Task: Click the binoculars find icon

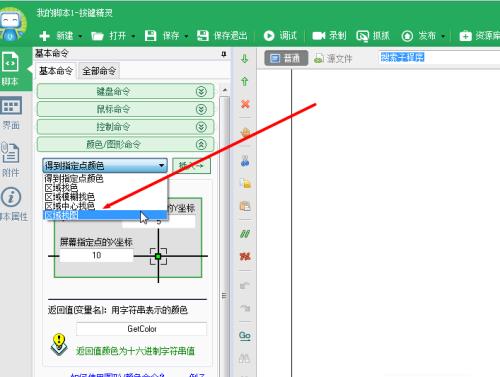Action: click(244, 359)
